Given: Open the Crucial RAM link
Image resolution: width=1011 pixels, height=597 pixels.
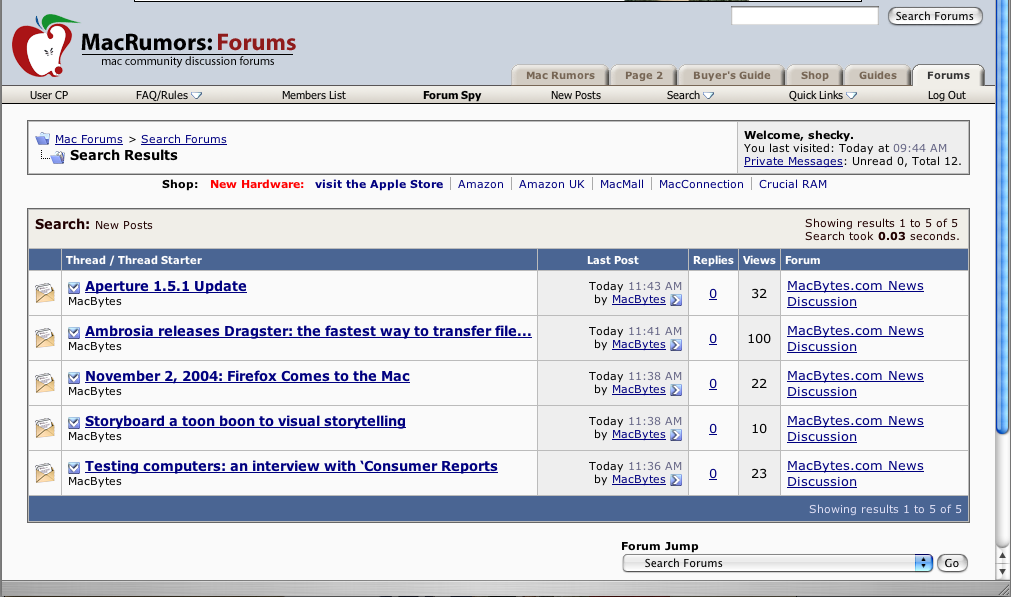Looking at the screenshot, I should 792,184.
